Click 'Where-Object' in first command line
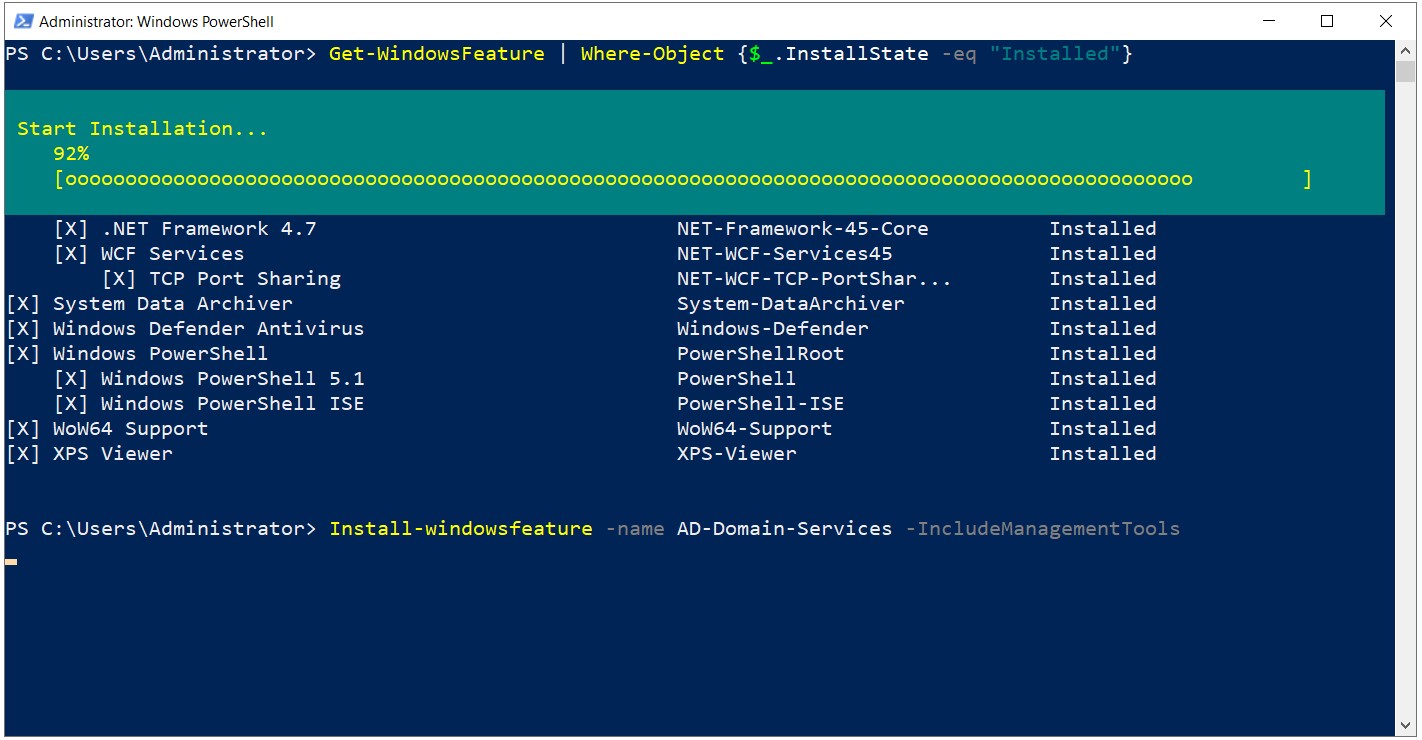 coord(653,54)
